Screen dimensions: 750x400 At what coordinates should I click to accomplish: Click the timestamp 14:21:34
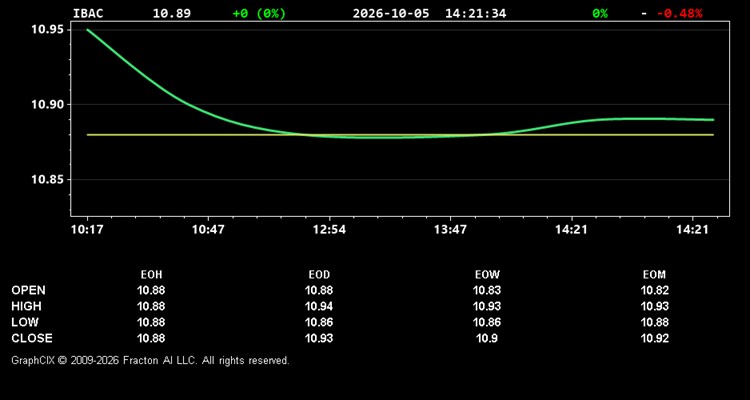tap(475, 13)
